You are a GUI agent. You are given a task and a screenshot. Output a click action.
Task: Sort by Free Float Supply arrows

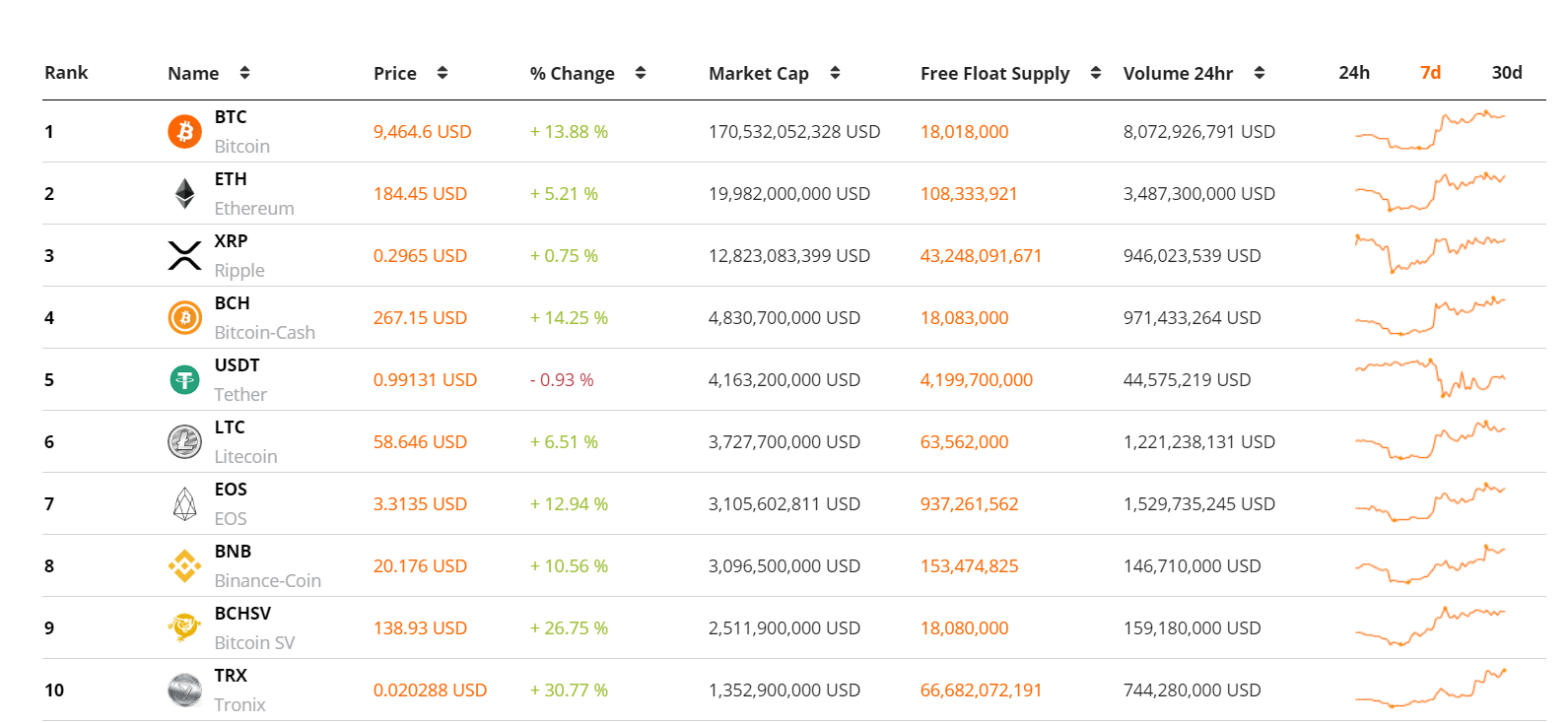1096,73
